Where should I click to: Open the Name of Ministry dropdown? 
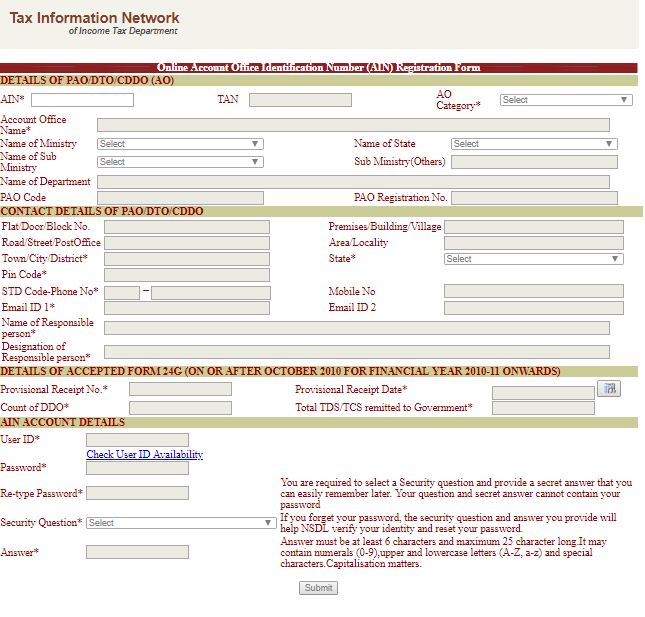pyautogui.click(x=180, y=144)
